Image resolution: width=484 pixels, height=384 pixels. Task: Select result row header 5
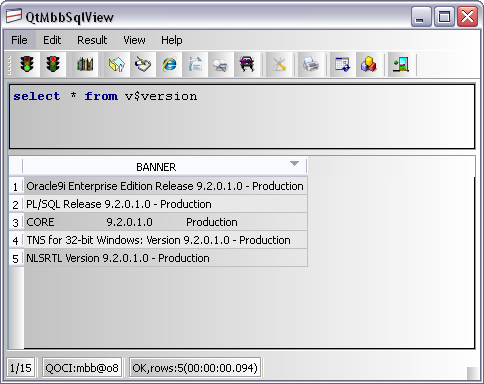click(x=16, y=258)
